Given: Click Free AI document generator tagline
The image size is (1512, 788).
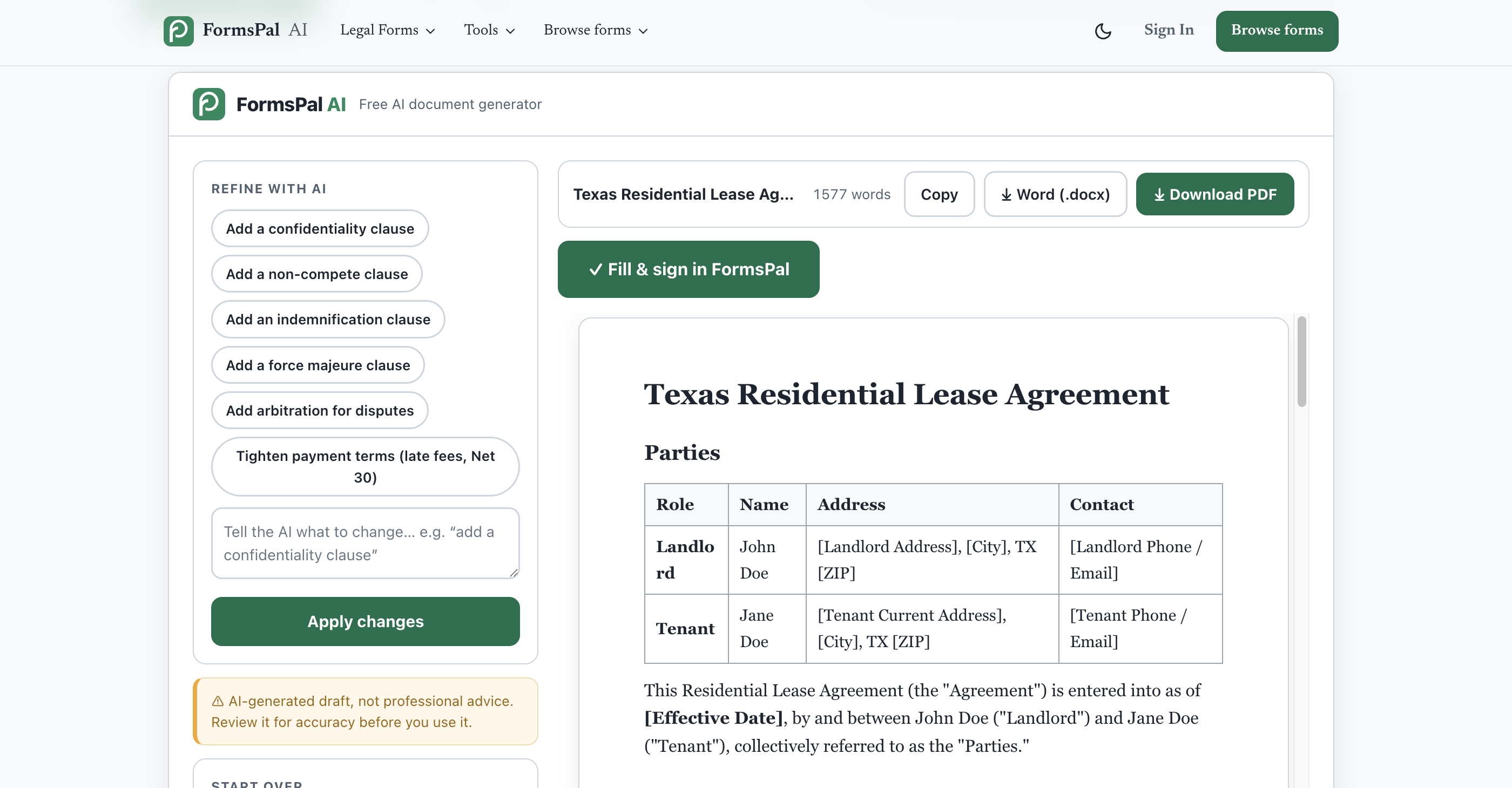Looking at the screenshot, I should coord(450,104).
